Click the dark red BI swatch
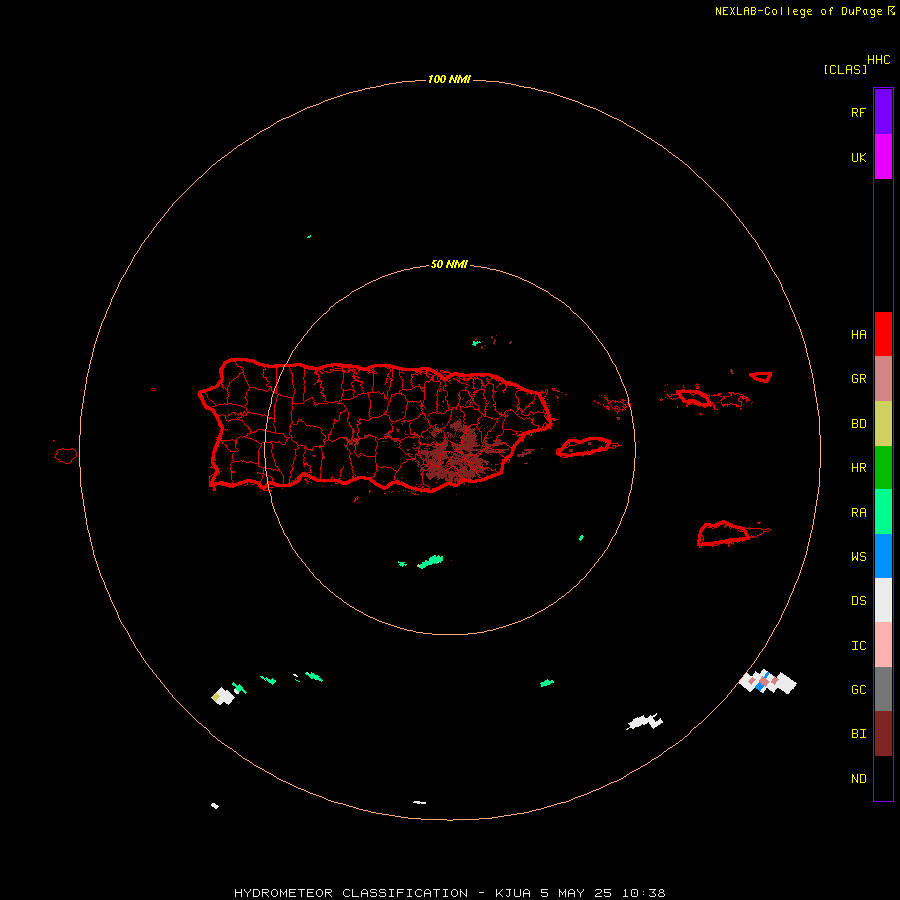 point(883,734)
